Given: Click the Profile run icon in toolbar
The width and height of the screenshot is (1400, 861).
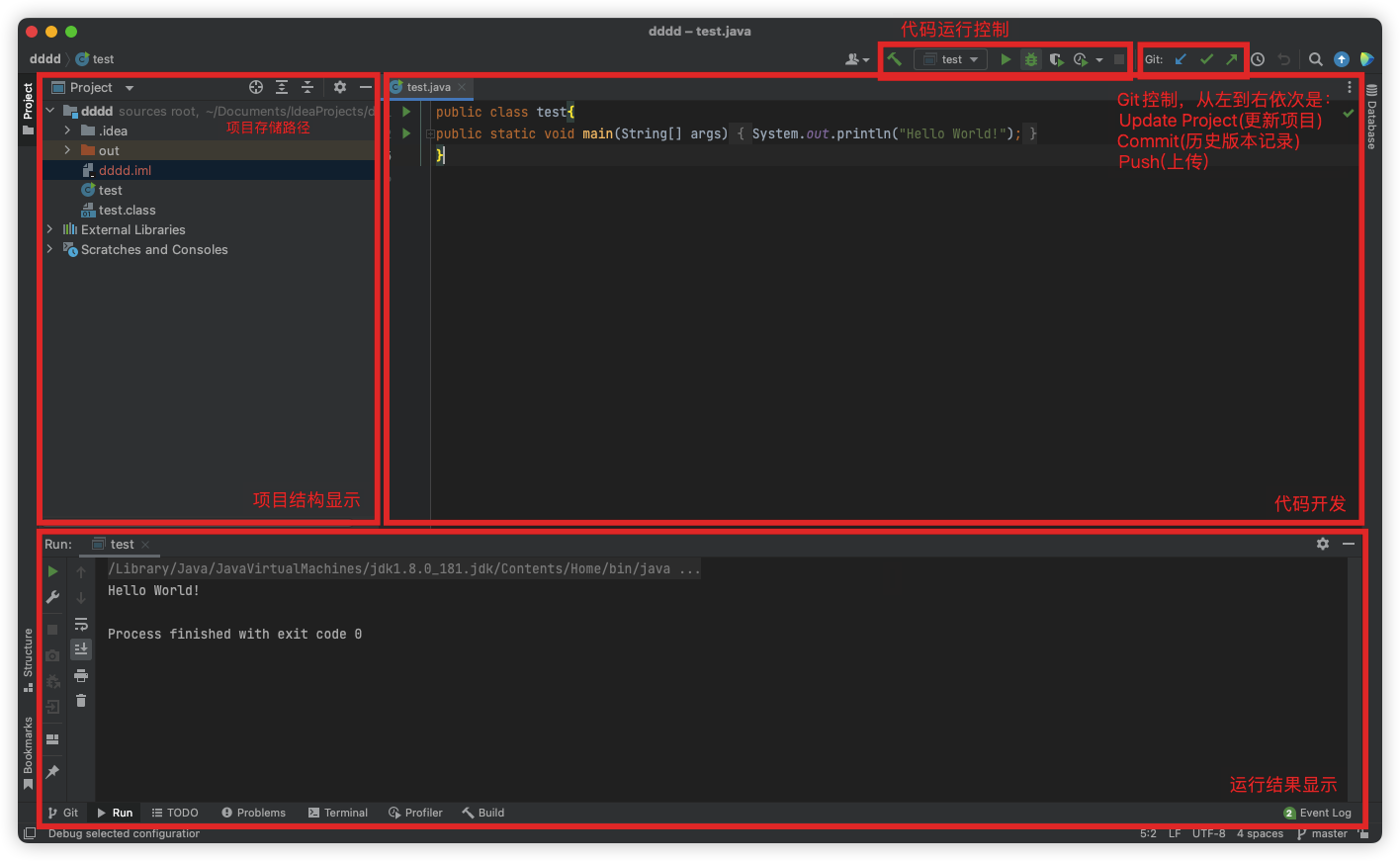Looking at the screenshot, I should [x=1081, y=59].
